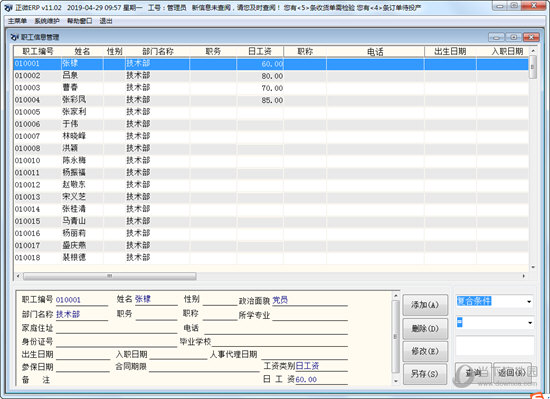Select employee row 010003
This screenshot has height=399, width=550.
271,88
